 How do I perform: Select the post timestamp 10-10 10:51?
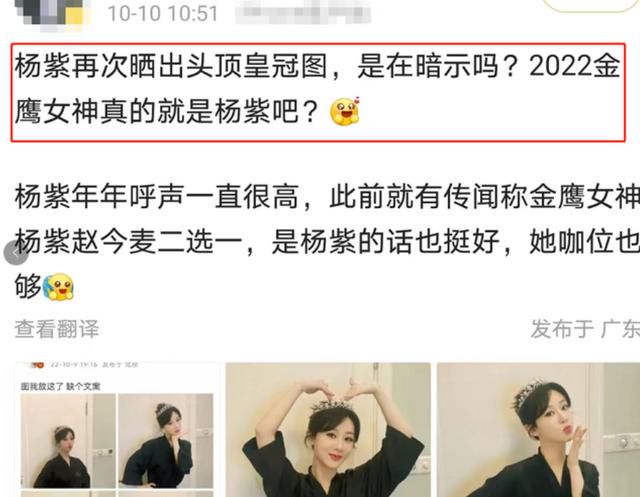coord(163,13)
